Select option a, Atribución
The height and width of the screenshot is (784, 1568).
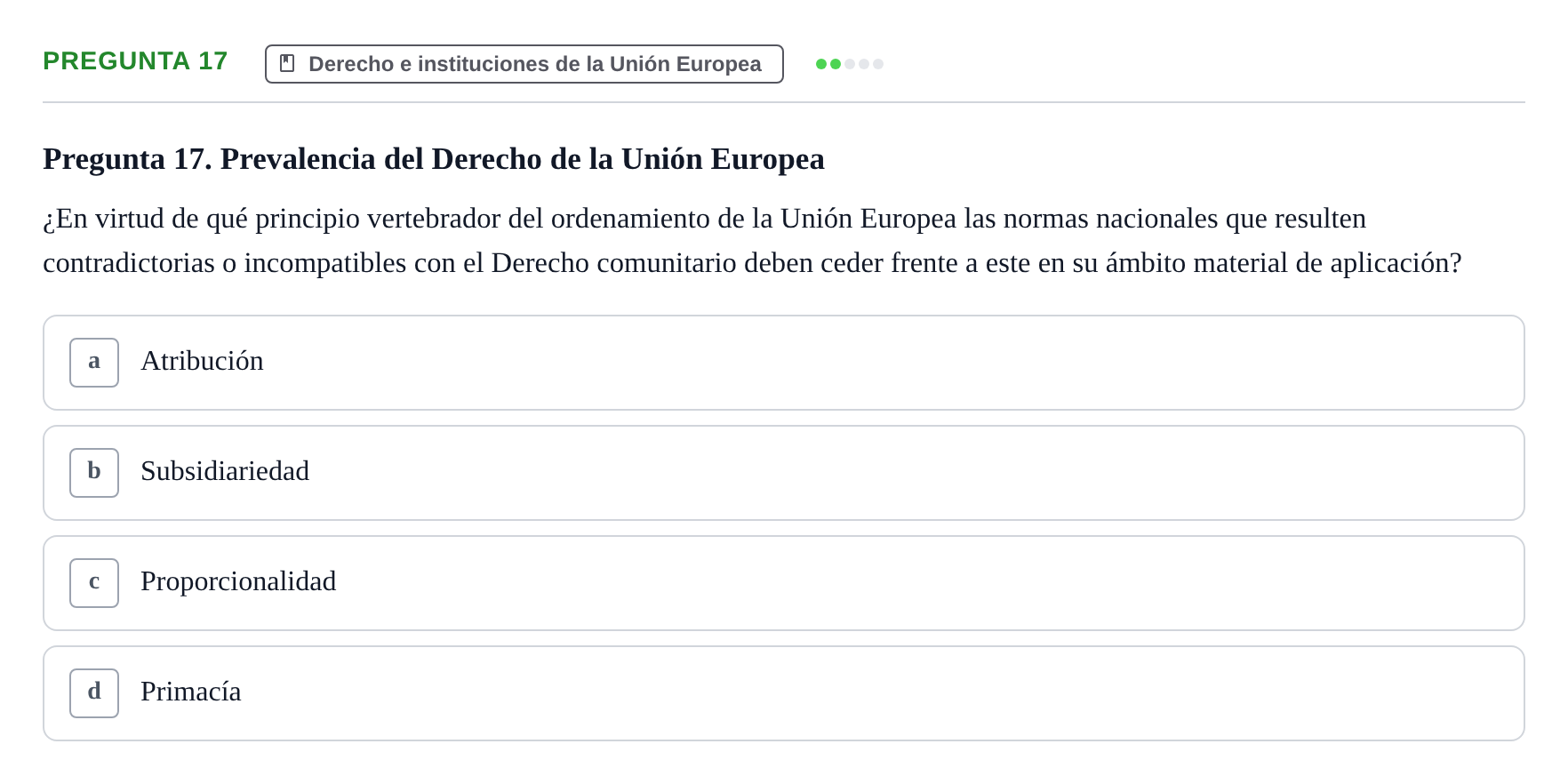(x=783, y=363)
